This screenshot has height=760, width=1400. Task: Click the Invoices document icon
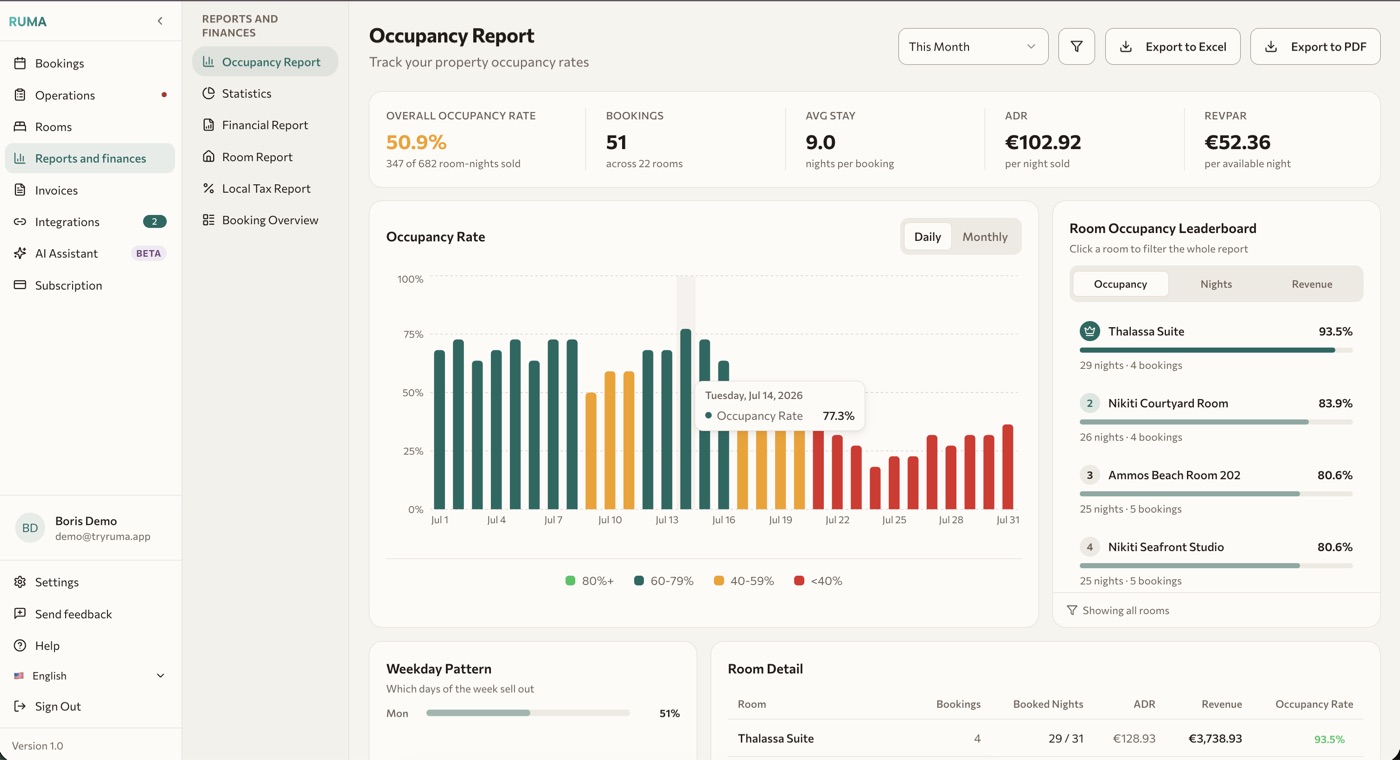click(20, 190)
